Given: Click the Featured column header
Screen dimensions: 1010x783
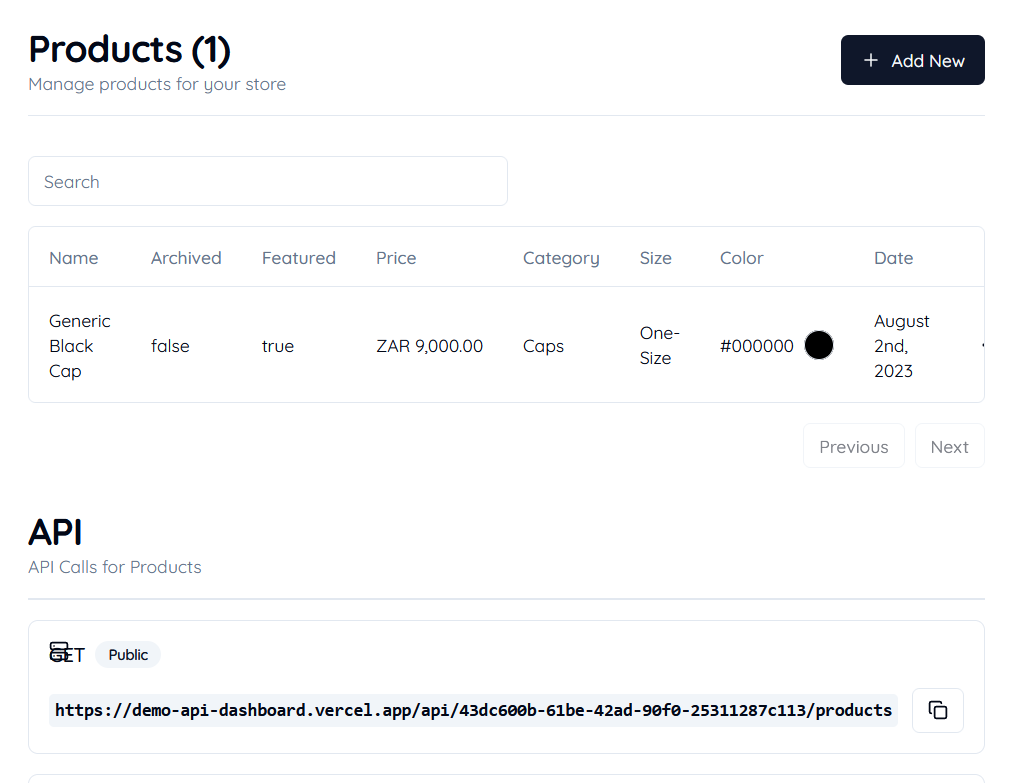Looking at the screenshot, I should [x=298, y=258].
